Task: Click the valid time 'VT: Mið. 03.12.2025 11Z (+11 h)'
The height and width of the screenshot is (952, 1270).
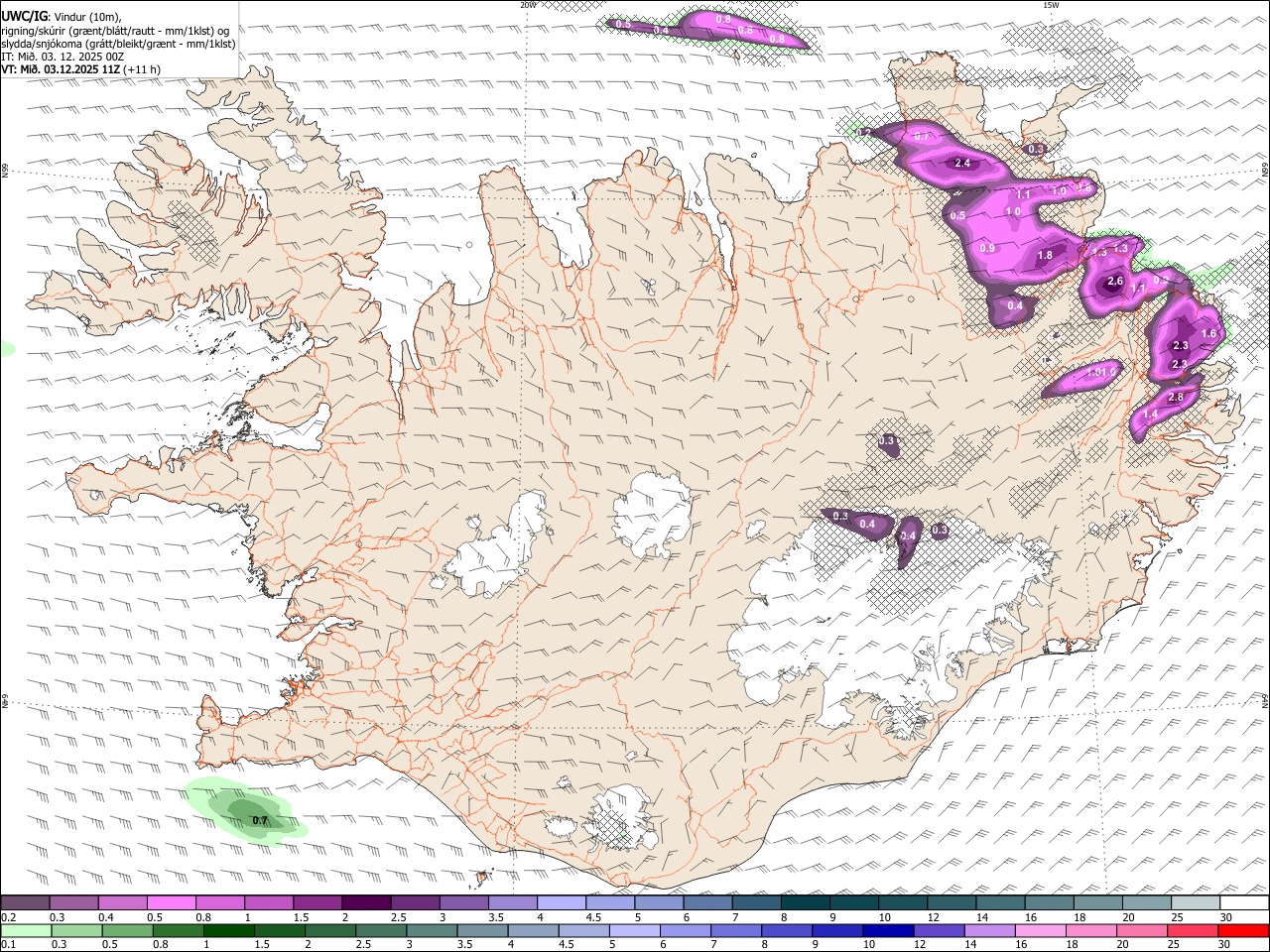Action: click(x=81, y=69)
